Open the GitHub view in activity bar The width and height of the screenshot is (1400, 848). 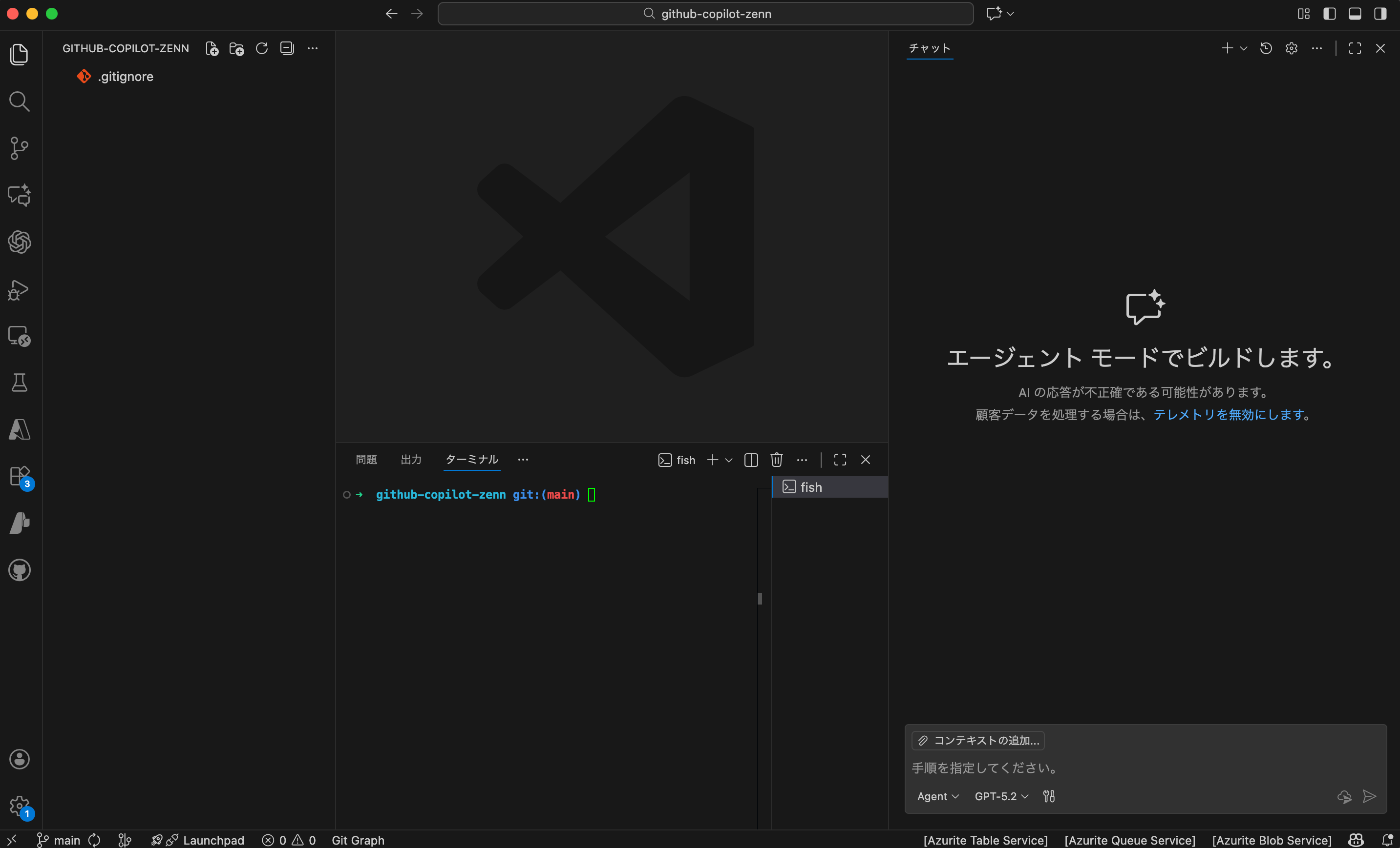(19, 570)
